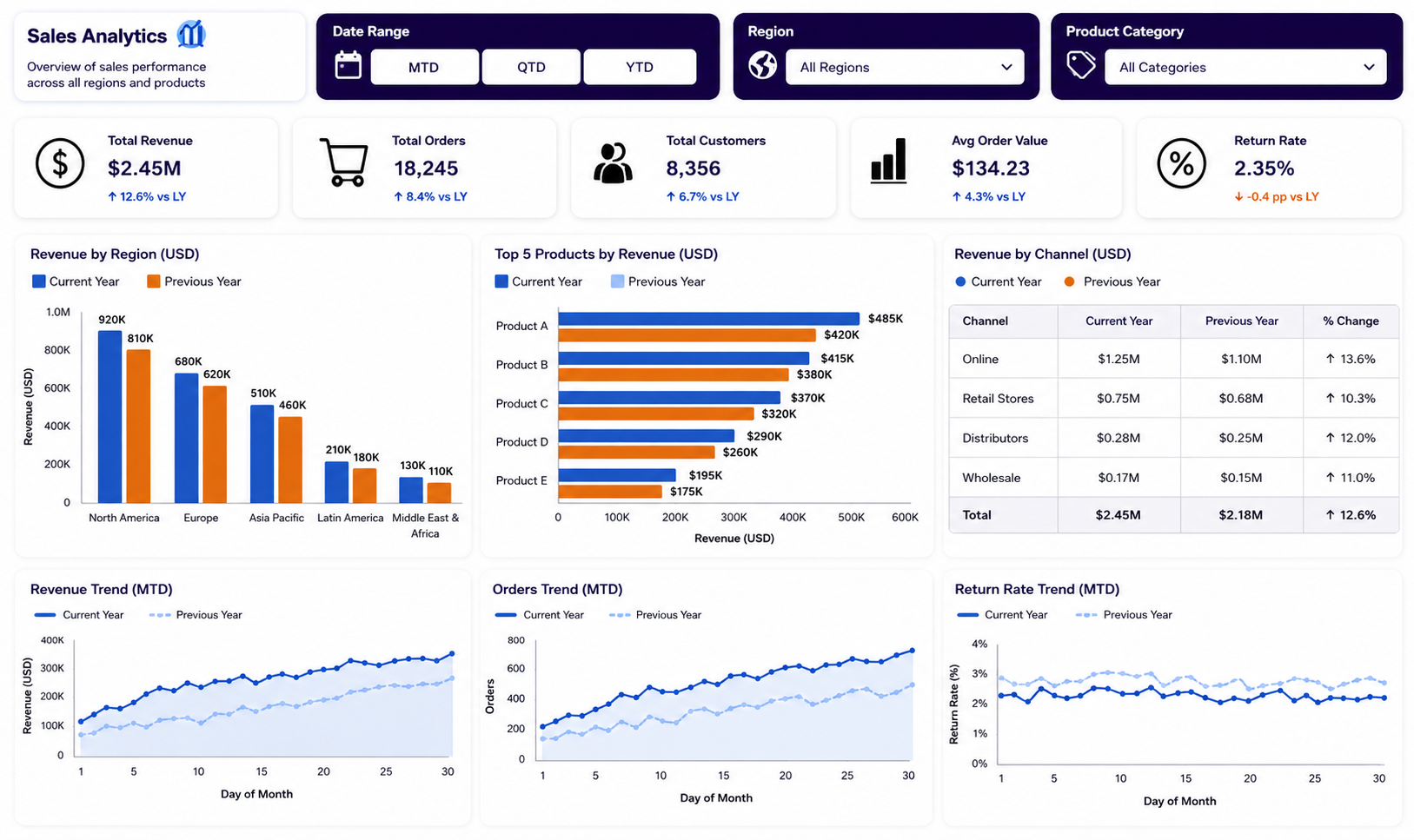Click the Latin America 180K orange bar

click(x=365, y=486)
